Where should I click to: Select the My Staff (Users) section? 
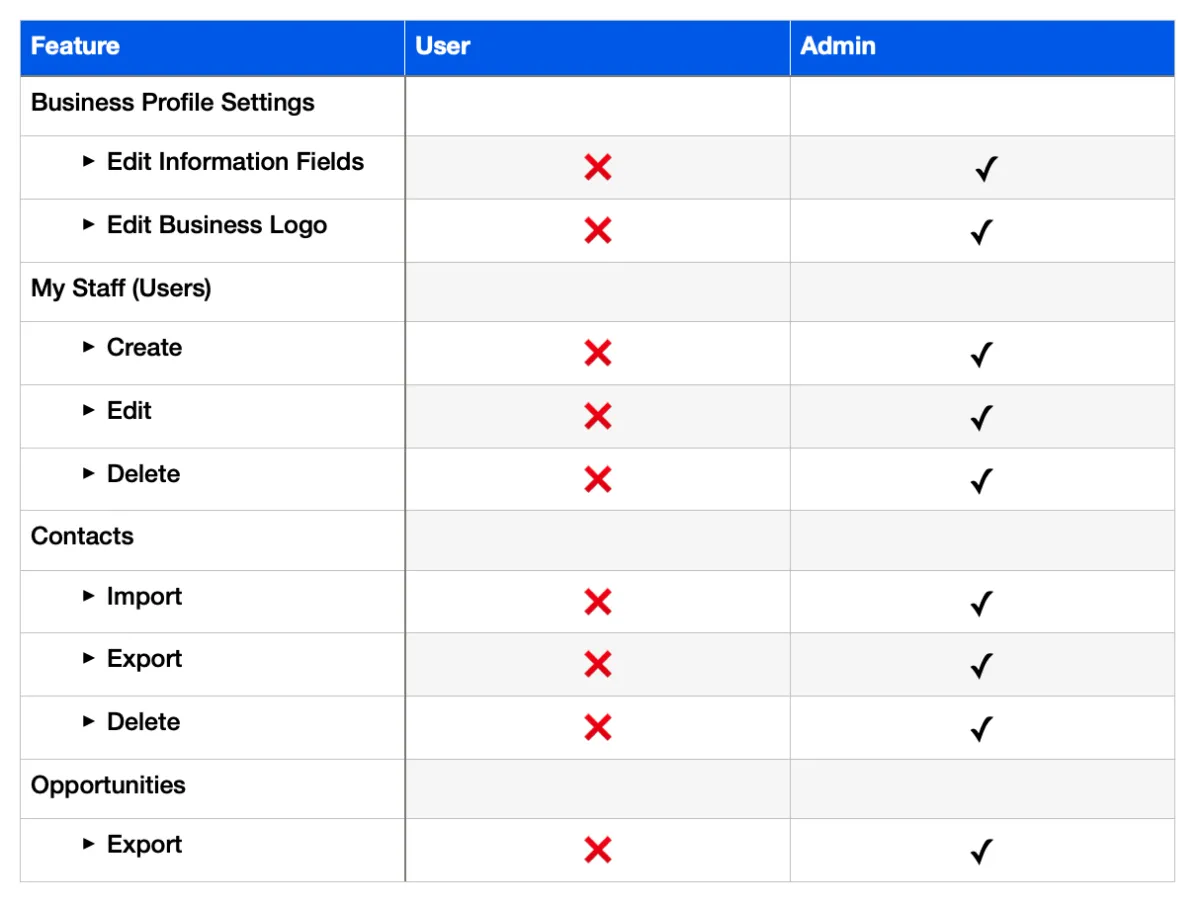point(121,289)
